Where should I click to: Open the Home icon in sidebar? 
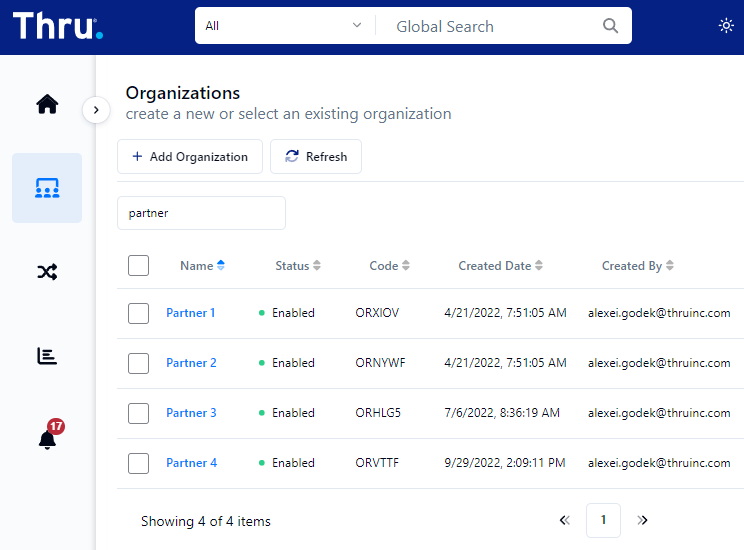pos(47,104)
